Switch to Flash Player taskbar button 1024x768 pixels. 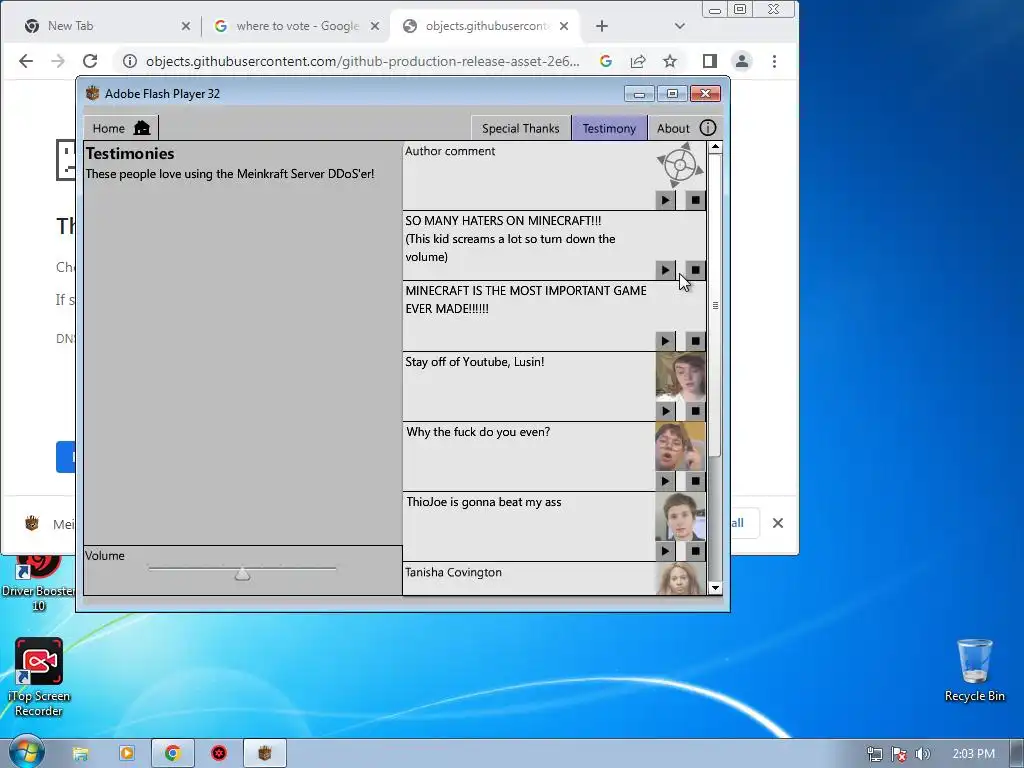tap(264, 754)
